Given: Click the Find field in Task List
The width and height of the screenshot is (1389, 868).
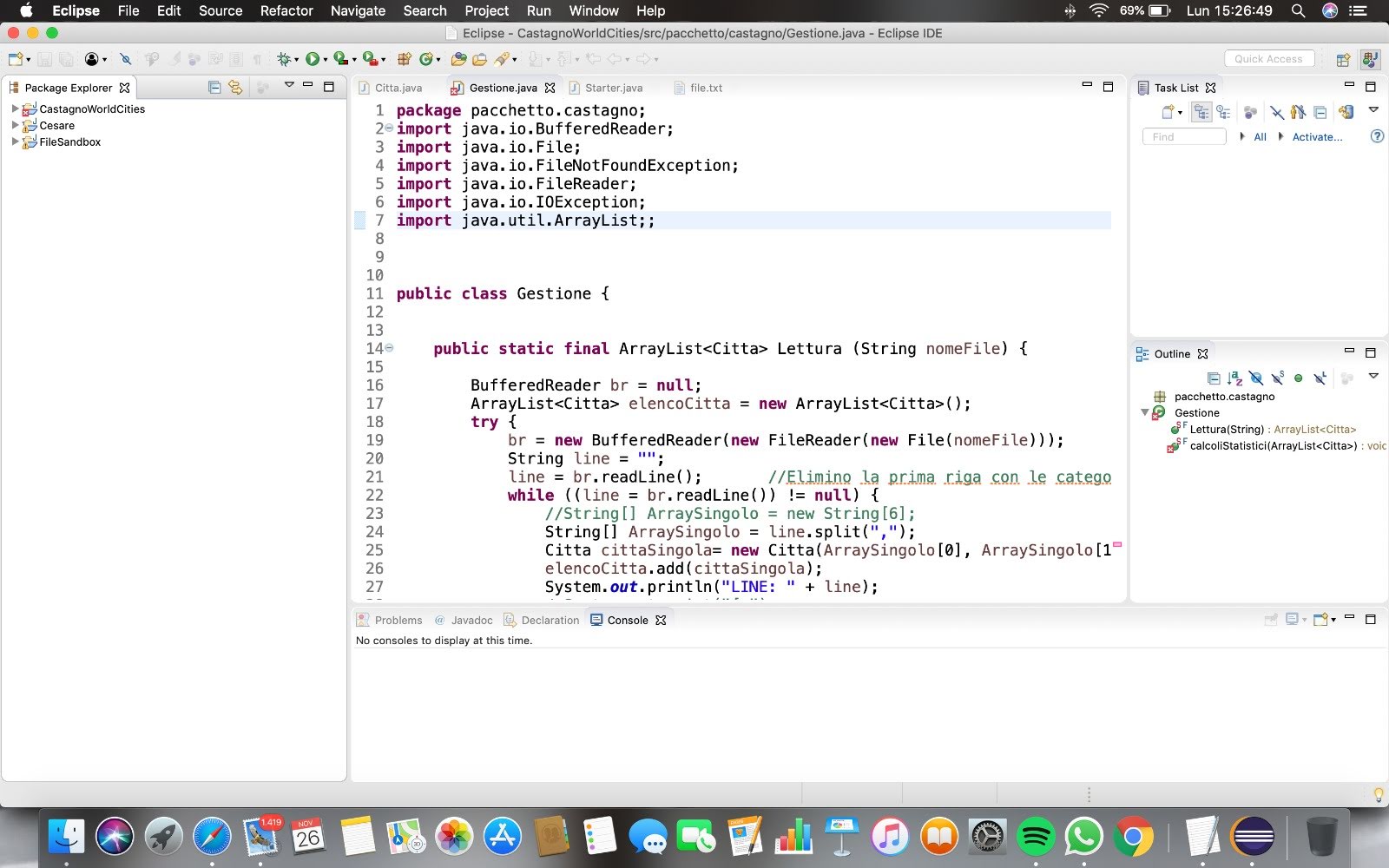Looking at the screenshot, I should pos(1184,137).
